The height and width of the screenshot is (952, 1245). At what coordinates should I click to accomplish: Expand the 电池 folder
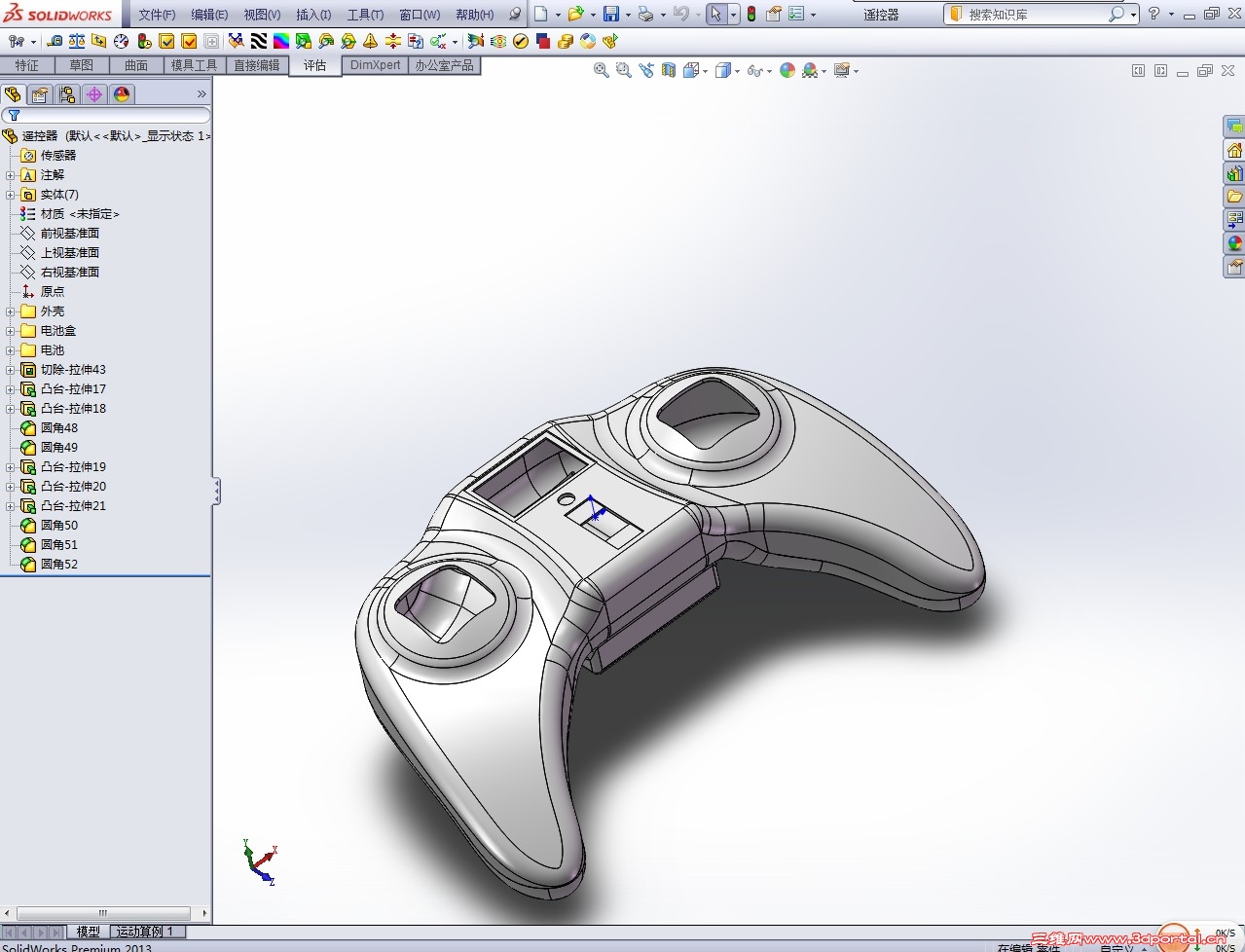click(x=10, y=350)
